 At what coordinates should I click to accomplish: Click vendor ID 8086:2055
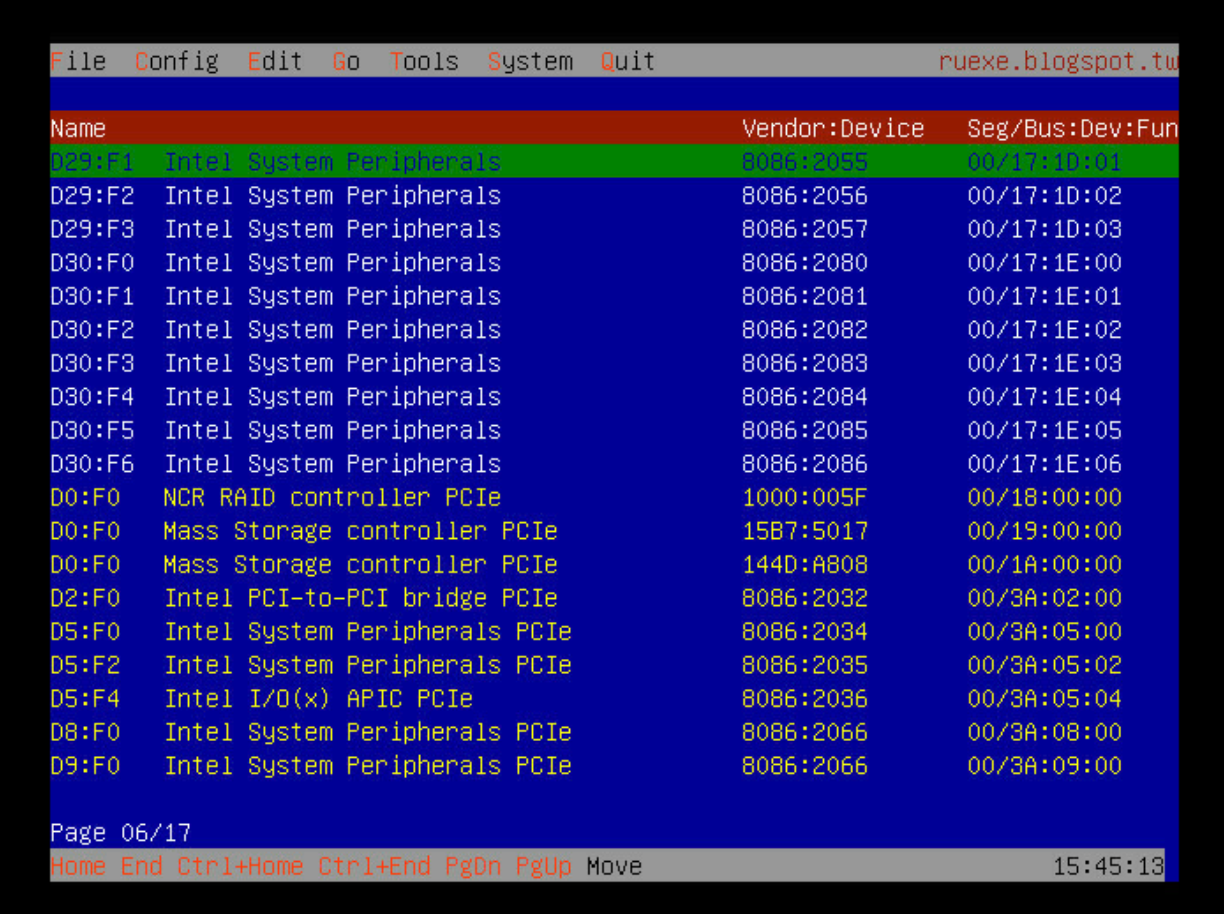coord(805,161)
